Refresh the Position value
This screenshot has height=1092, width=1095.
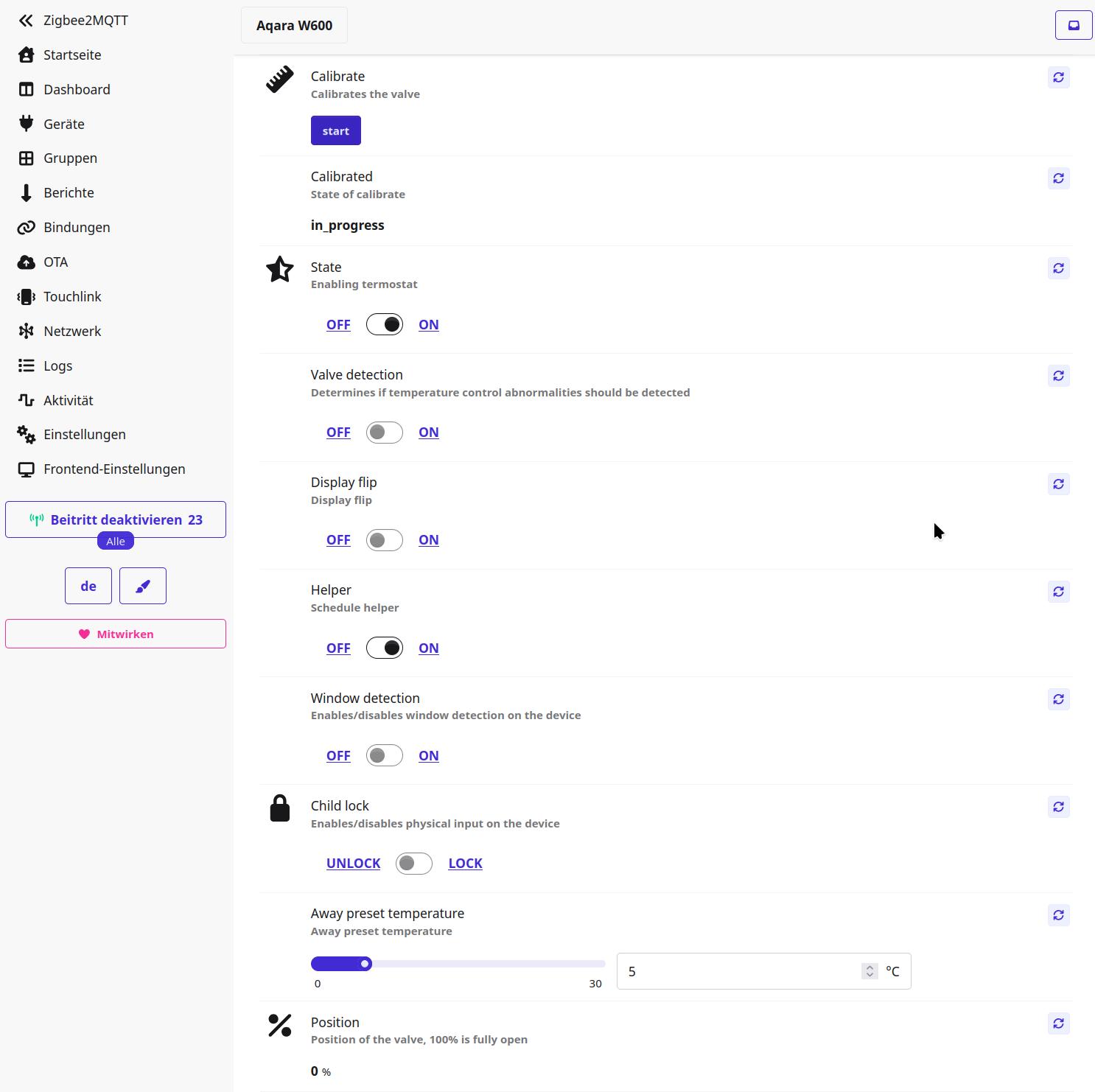pyautogui.click(x=1058, y=1023)
